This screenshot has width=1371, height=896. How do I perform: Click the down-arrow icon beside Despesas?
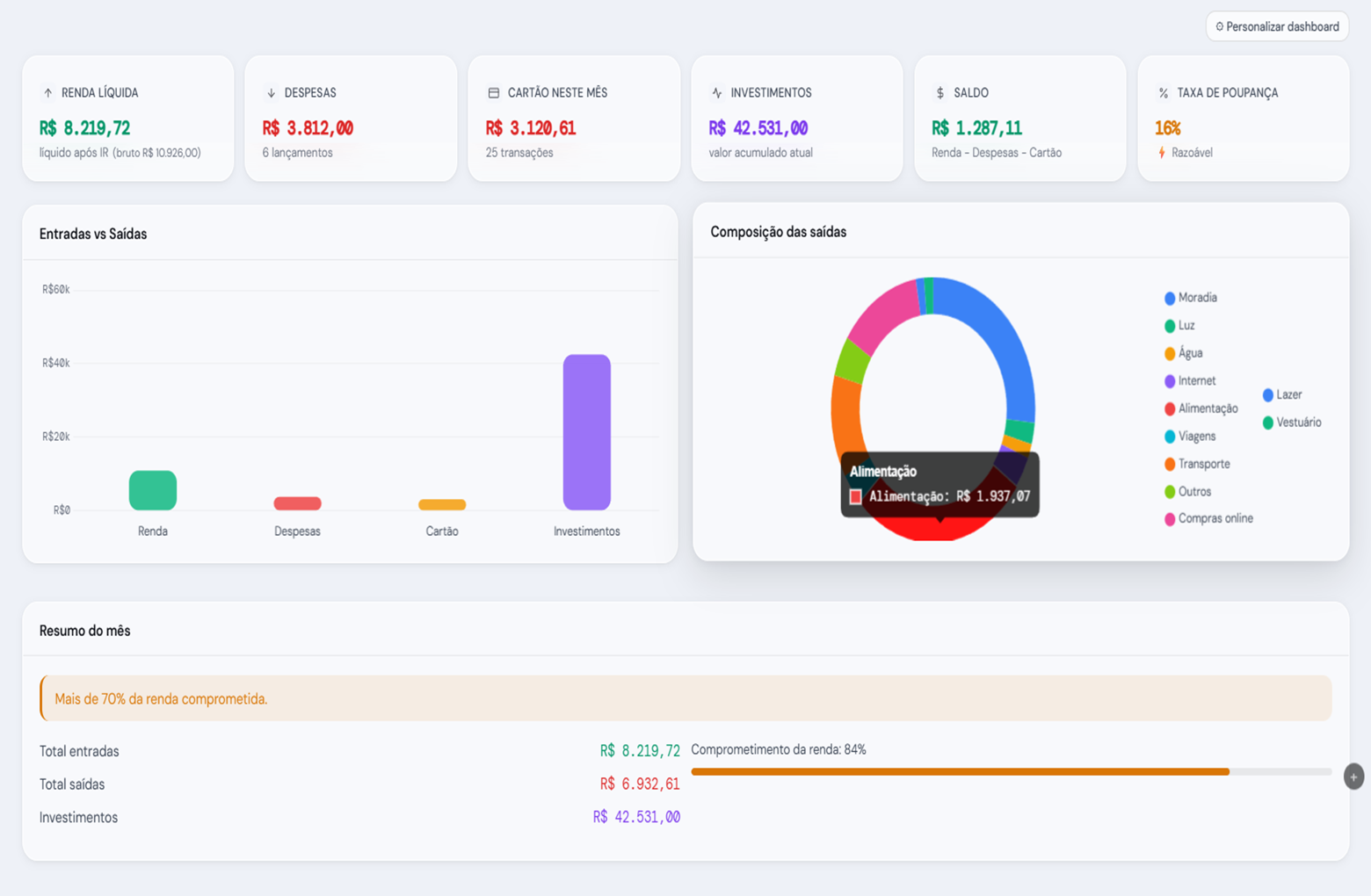271,92
